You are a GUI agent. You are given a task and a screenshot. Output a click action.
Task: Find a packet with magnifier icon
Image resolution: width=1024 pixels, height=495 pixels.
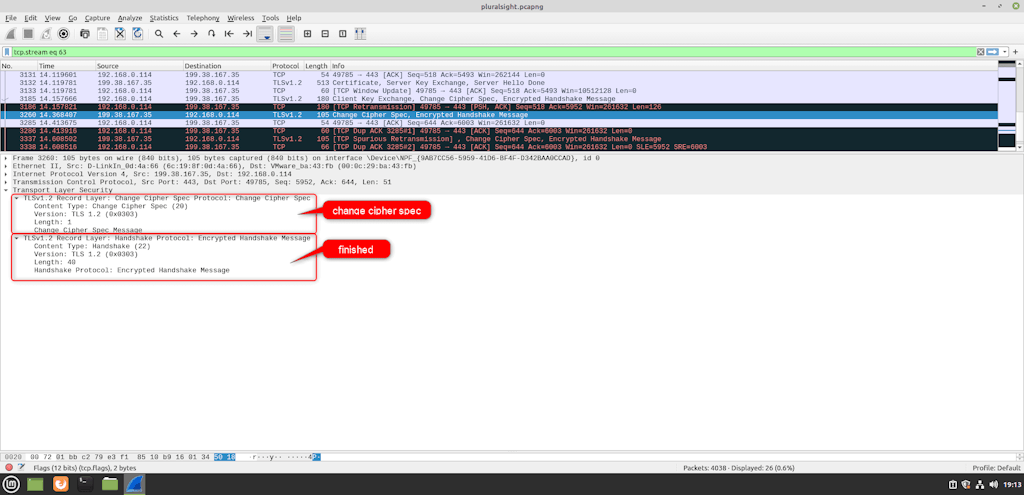(x=159, y=33)
